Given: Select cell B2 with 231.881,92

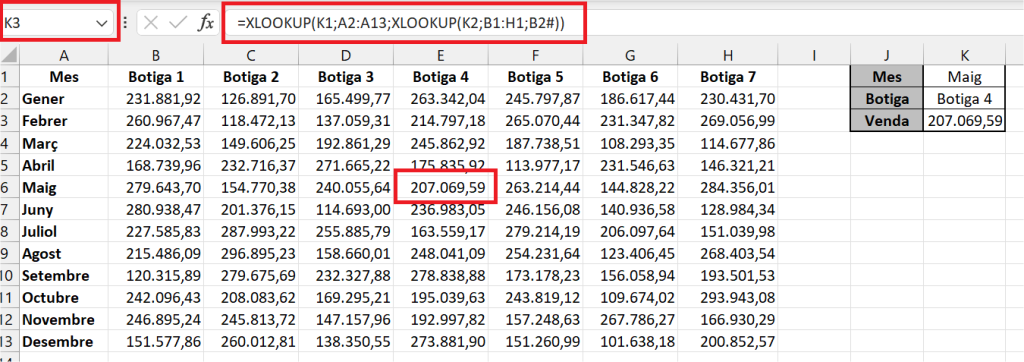Looking at the screenshot, I should [156, 99].
